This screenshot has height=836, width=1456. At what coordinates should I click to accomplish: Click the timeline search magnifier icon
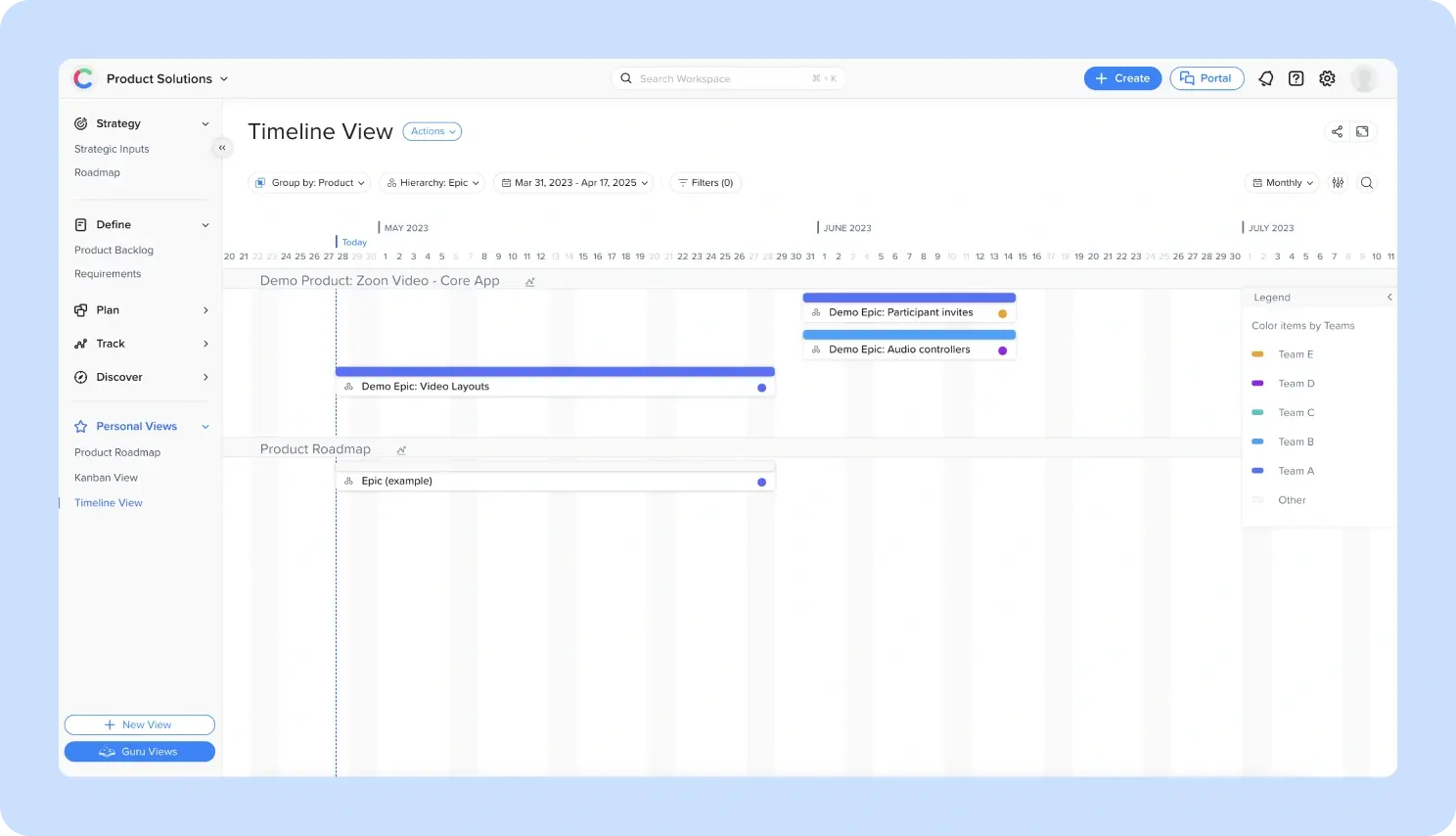point(1367,183)
